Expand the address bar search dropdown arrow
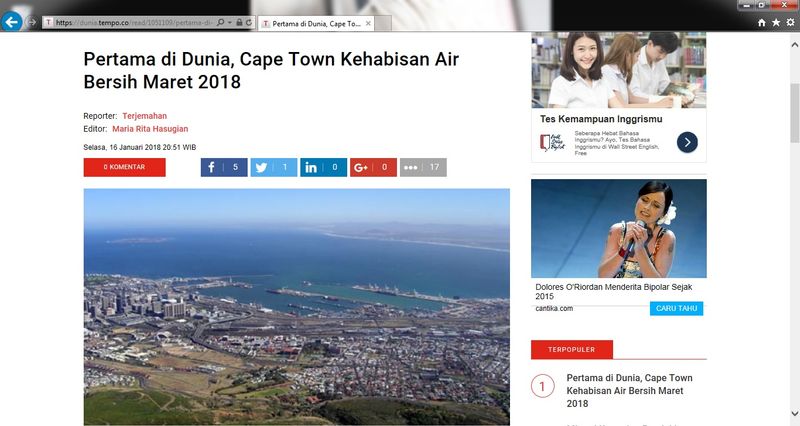 230,22
